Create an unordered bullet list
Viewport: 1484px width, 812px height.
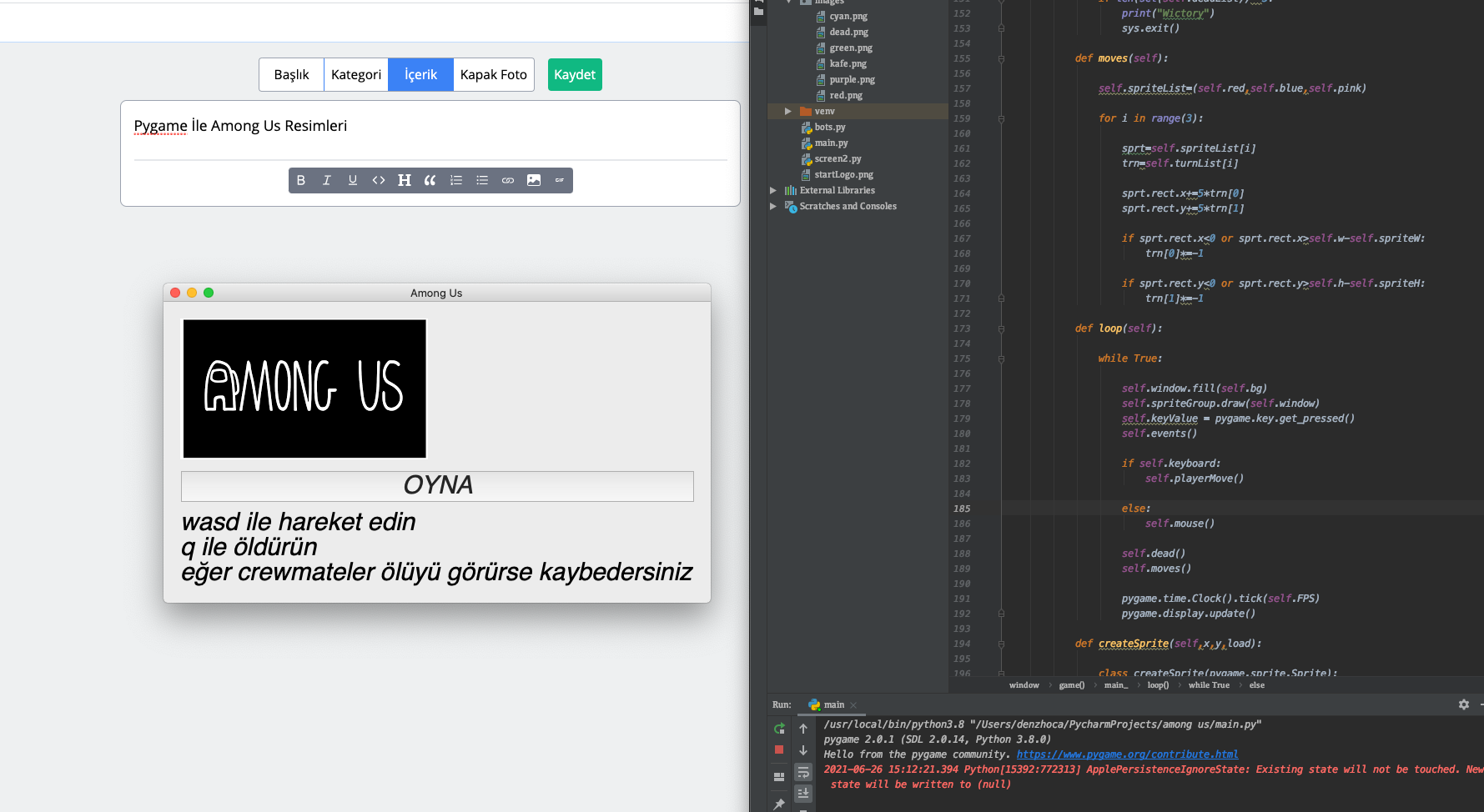point(482,180)
